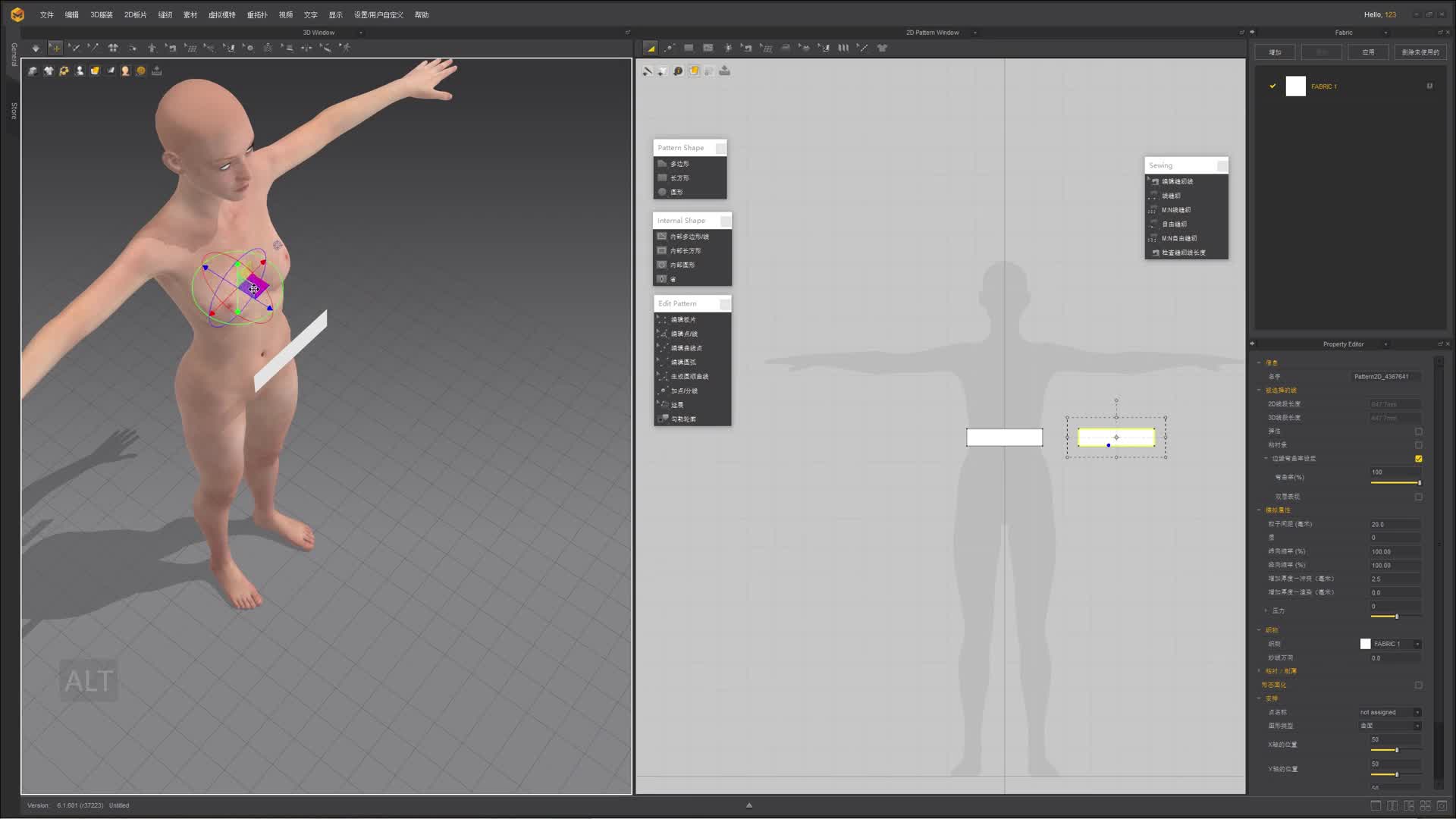Viewport: 1456px width, 819px height.
Task: Click the 增加 add fabric button
Action: [x=1275, y=52]
